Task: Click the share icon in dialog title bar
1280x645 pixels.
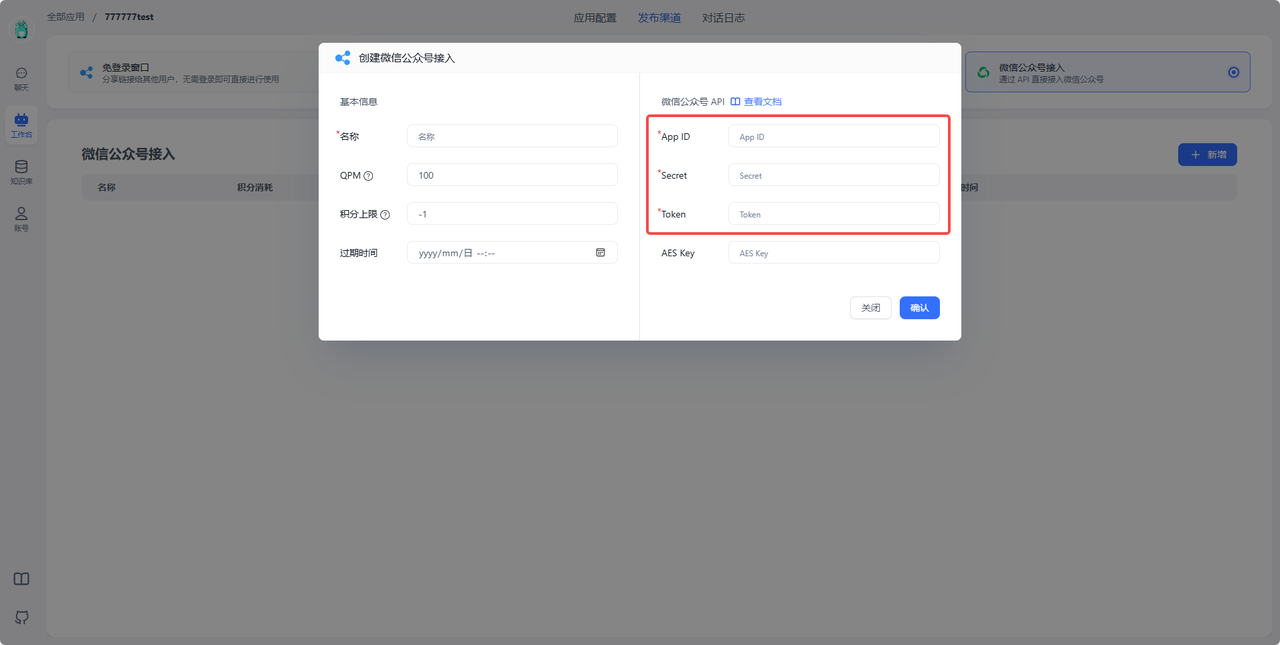Action: tap(342, 58)
